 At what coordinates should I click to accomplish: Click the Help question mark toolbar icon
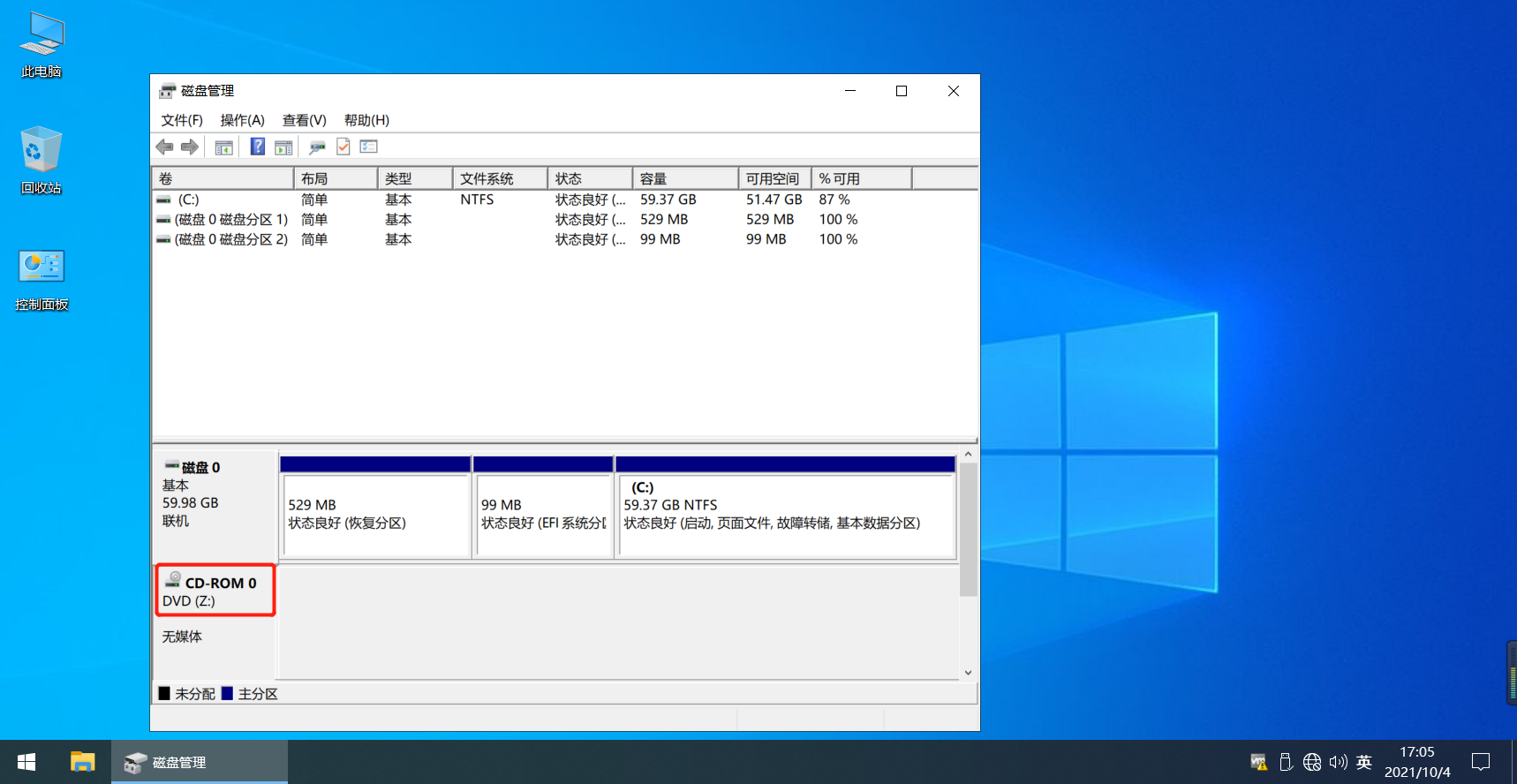pos(257,147)
